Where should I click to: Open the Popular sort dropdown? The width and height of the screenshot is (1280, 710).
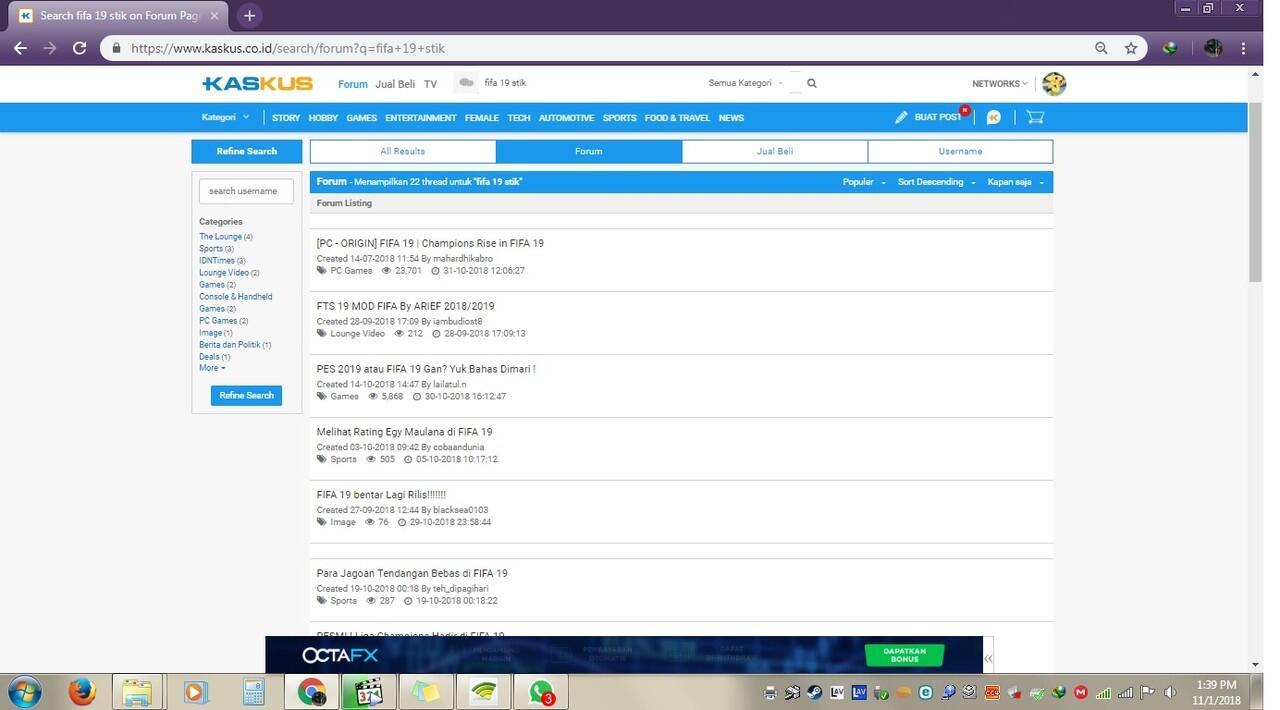864,182
